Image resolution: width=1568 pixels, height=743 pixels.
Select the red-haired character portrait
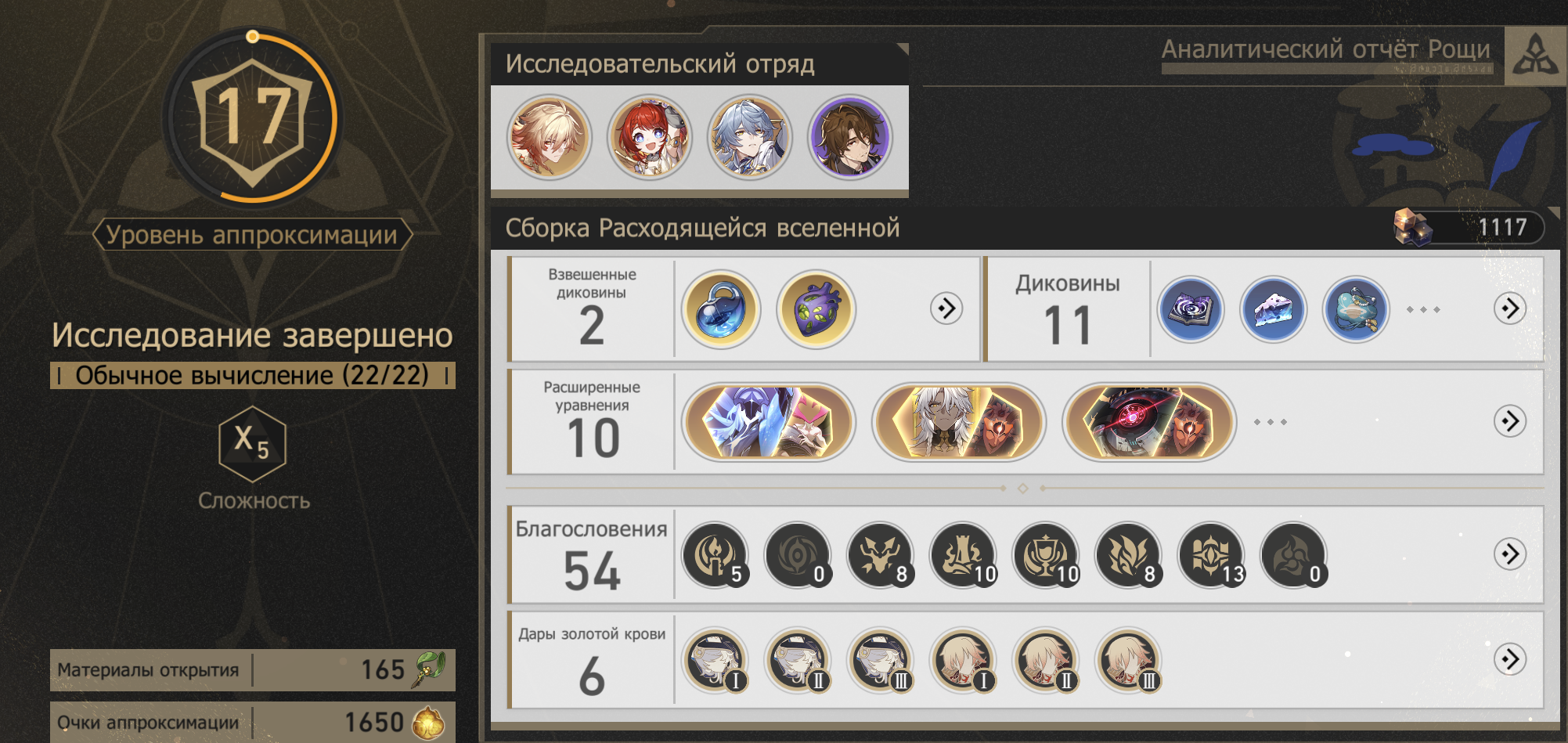[650, 138]
